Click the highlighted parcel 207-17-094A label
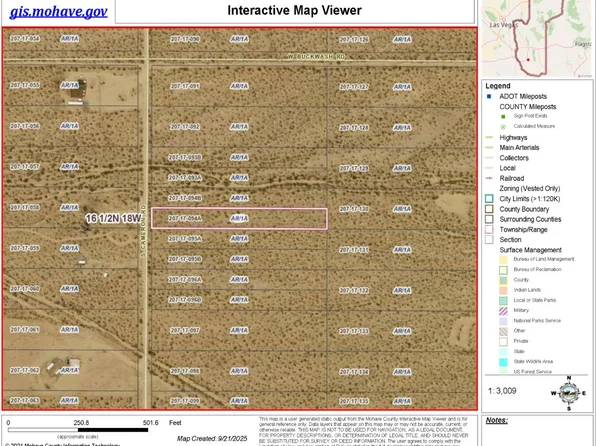596x446 pixels. tap(185, 219)
